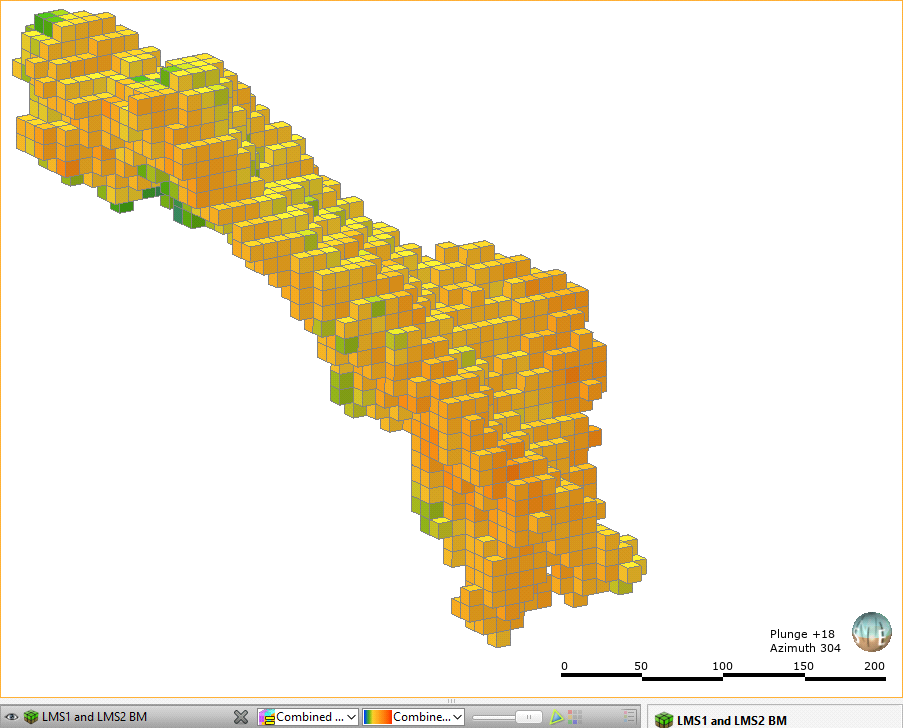Click the properties panel cube icon
This screenshot has width=903, height=728.
pos(662,720)
